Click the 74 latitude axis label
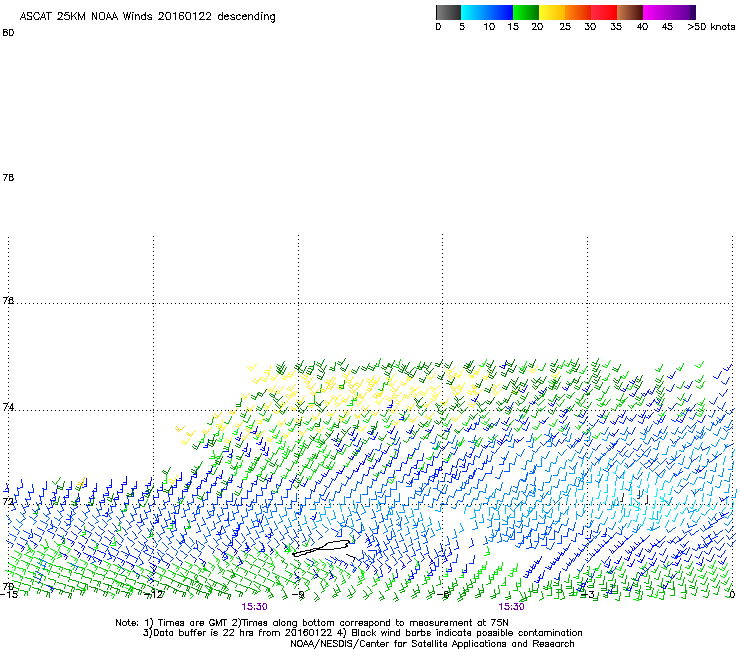740x650 pixels. [x=8, y=407]
